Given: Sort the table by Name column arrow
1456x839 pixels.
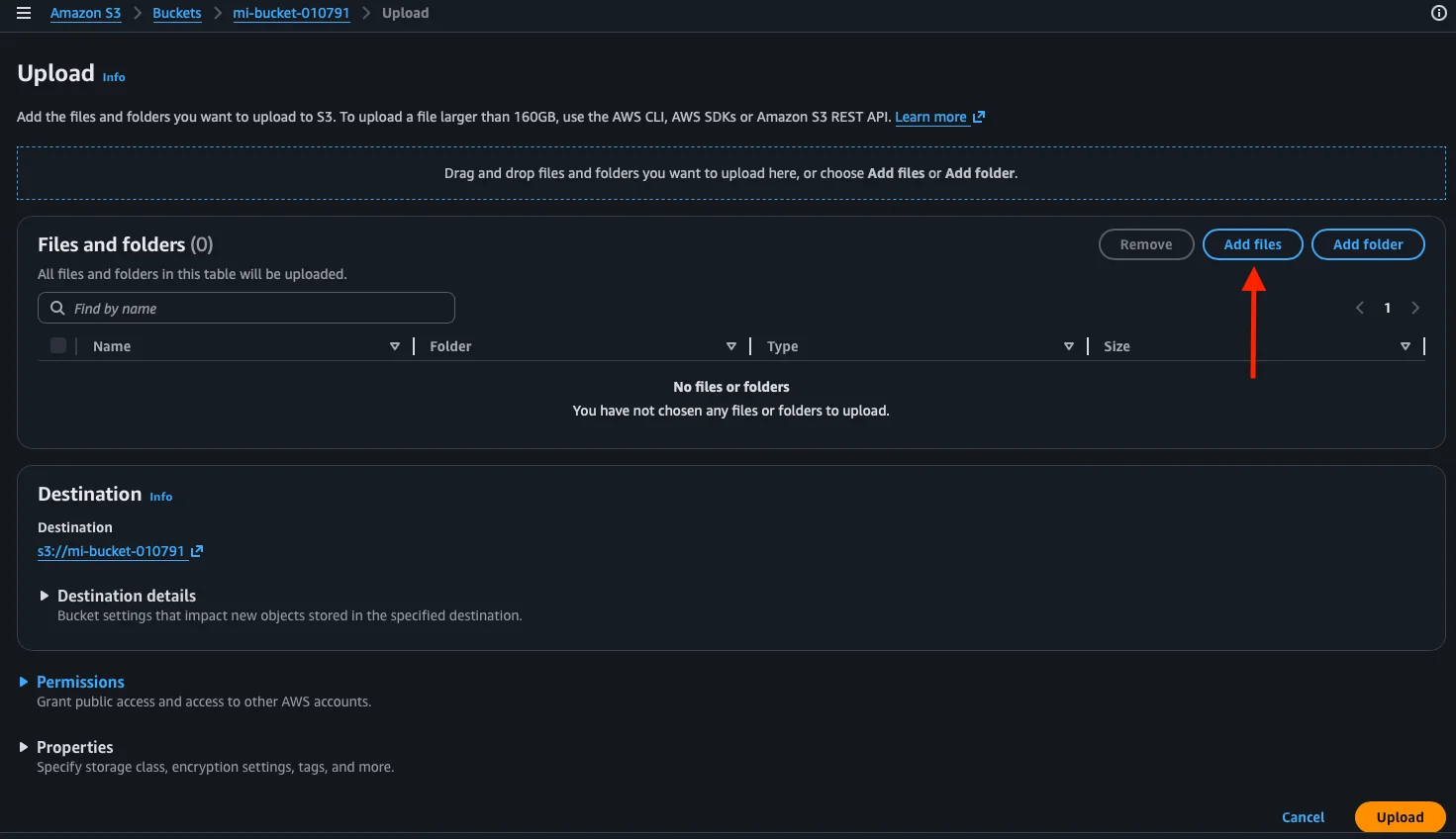Looking at the screenshot, I should 395,346.
